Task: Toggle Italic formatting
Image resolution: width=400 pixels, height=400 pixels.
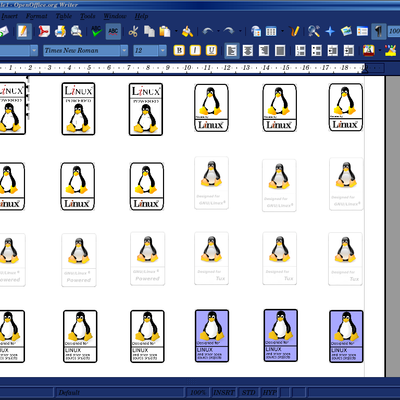Action: [x=195, y=51]
